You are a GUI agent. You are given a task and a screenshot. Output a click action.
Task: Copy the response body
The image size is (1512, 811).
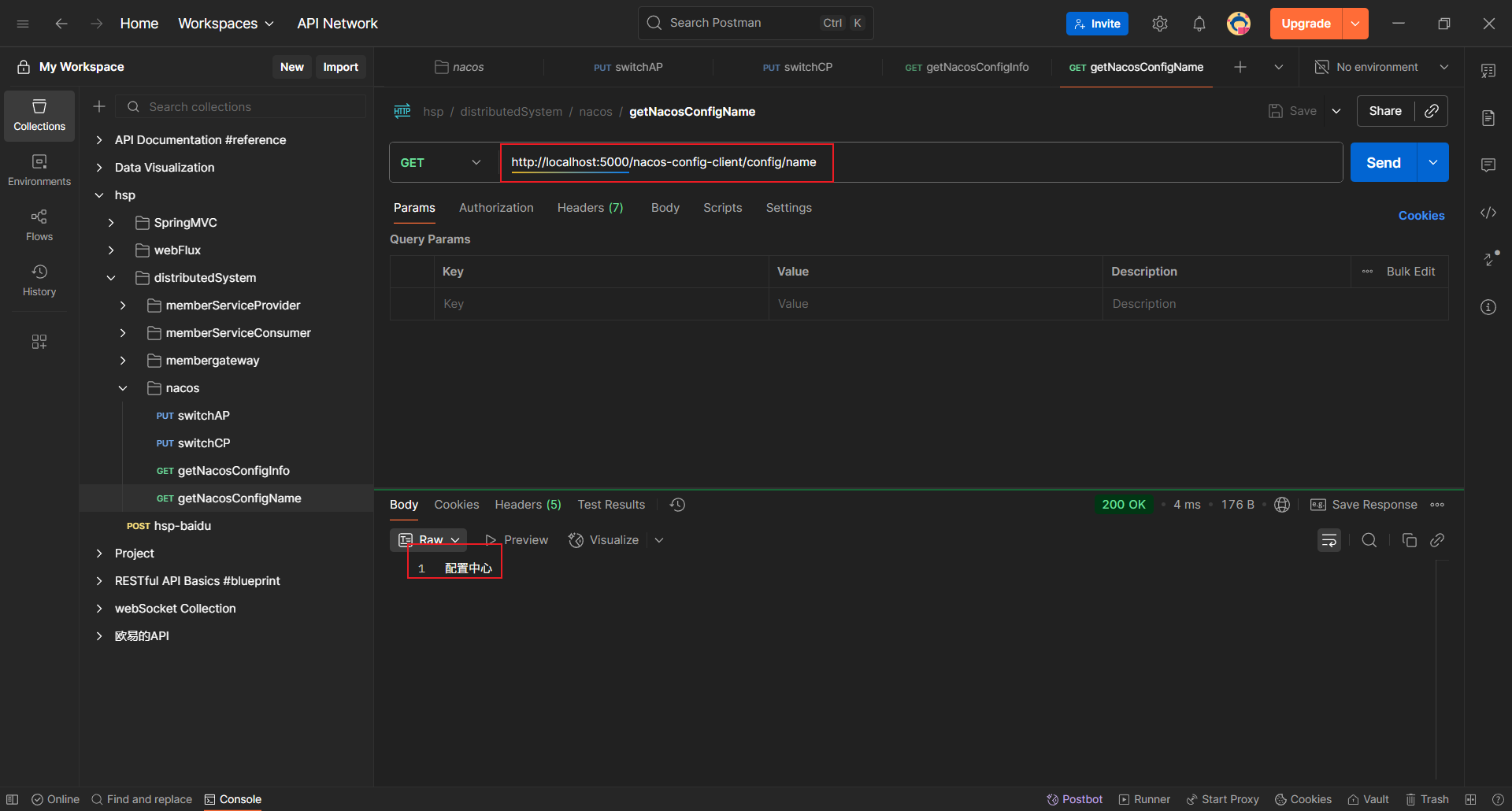pyautogui.click(x=1409, y=540)
